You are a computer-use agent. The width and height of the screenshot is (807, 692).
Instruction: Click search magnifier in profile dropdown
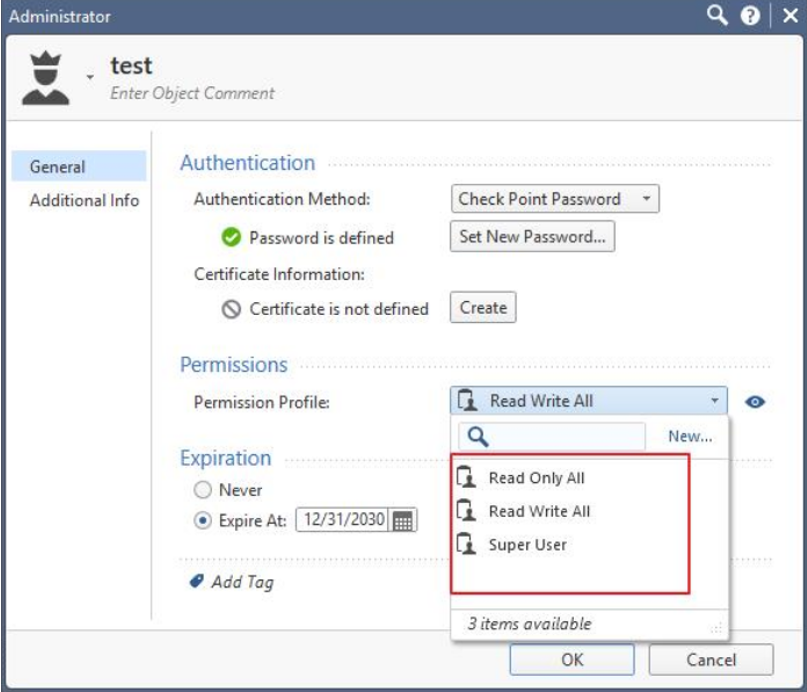(x=477, y=436)
